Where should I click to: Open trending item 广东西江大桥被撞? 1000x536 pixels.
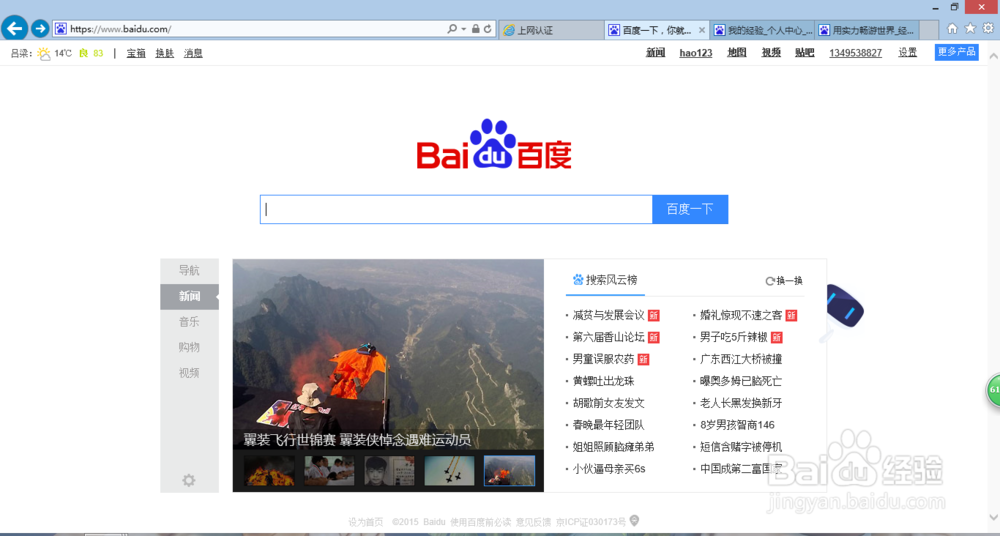tap(741, 359)
